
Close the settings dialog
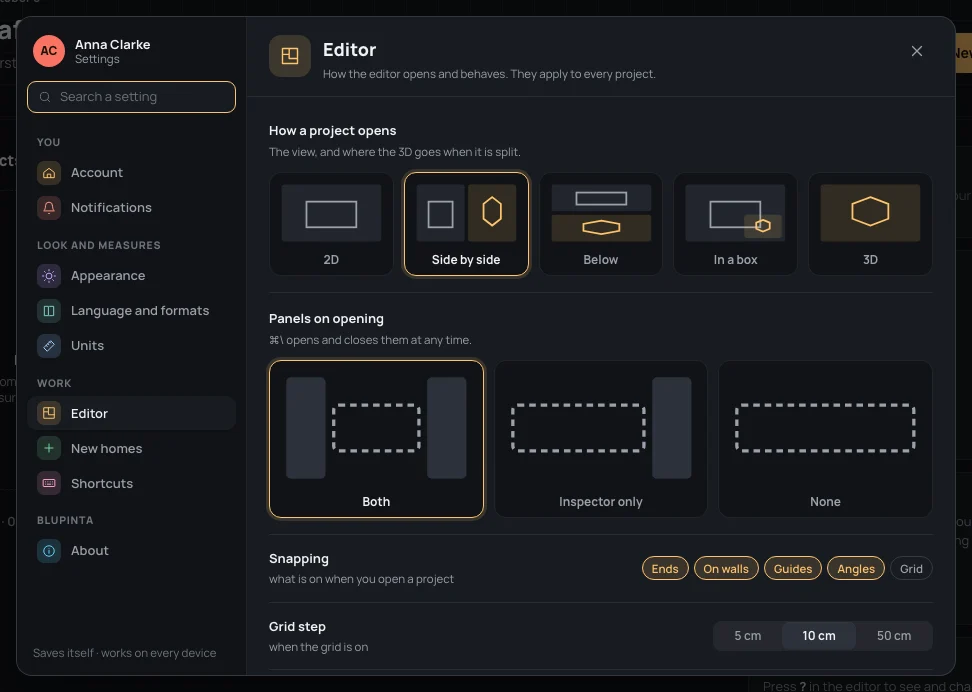click(917, 51)
